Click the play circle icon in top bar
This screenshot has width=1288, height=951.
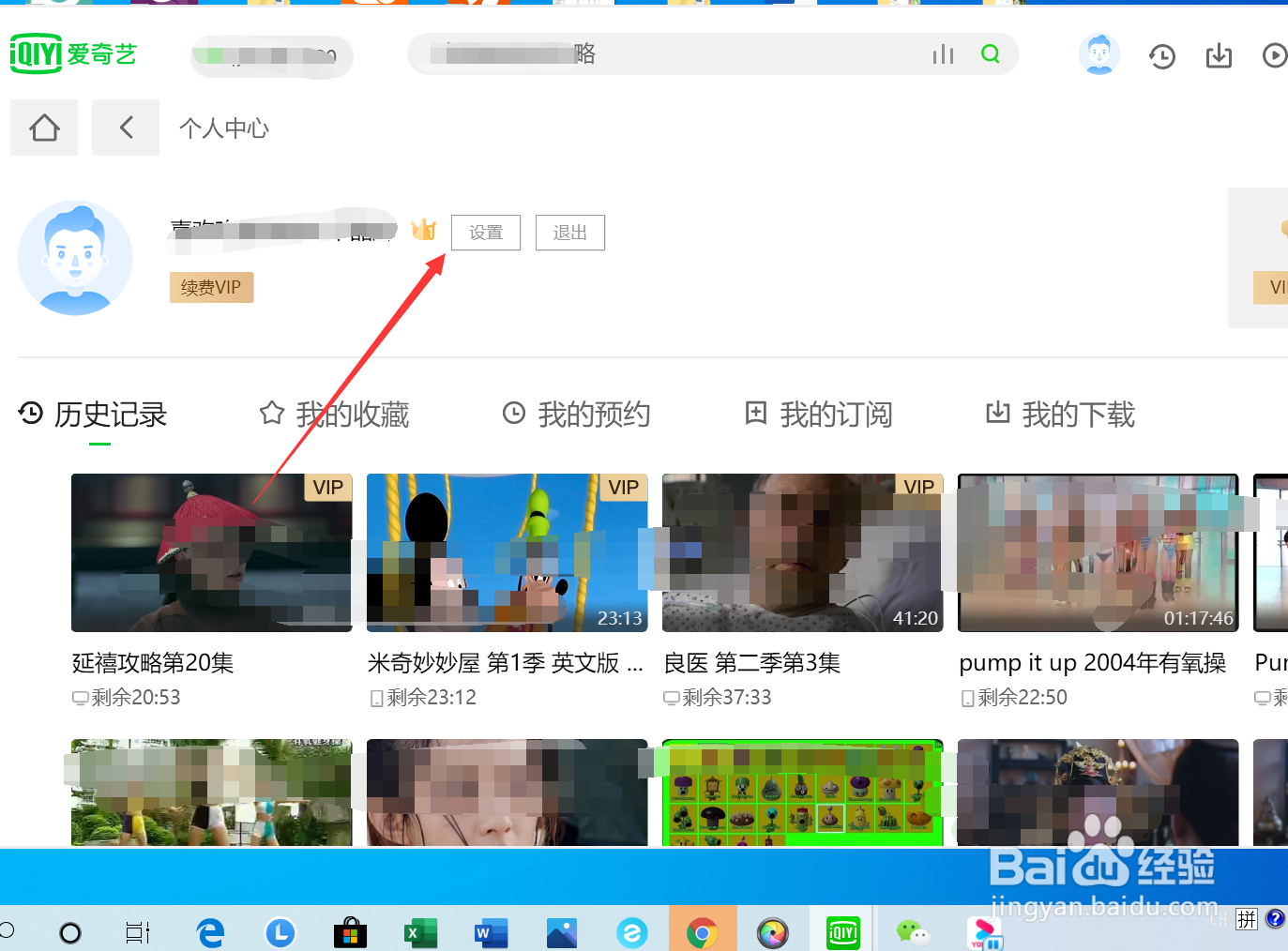pos(1274,55)
